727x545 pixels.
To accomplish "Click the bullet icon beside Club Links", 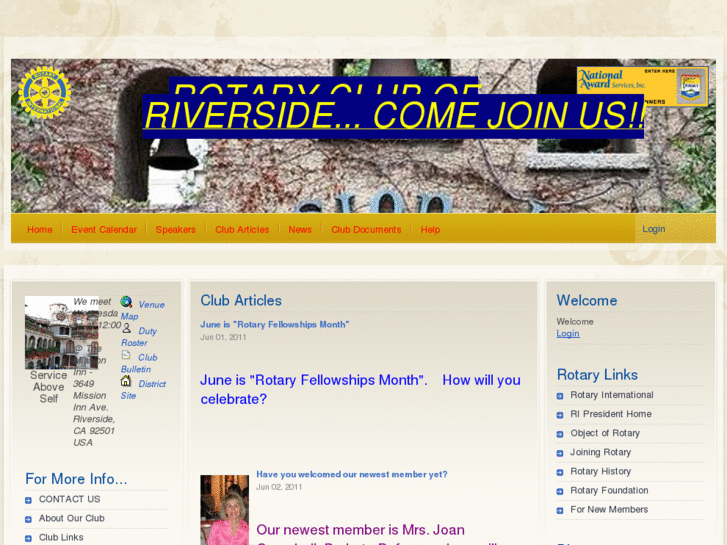I will coord(28,539).
